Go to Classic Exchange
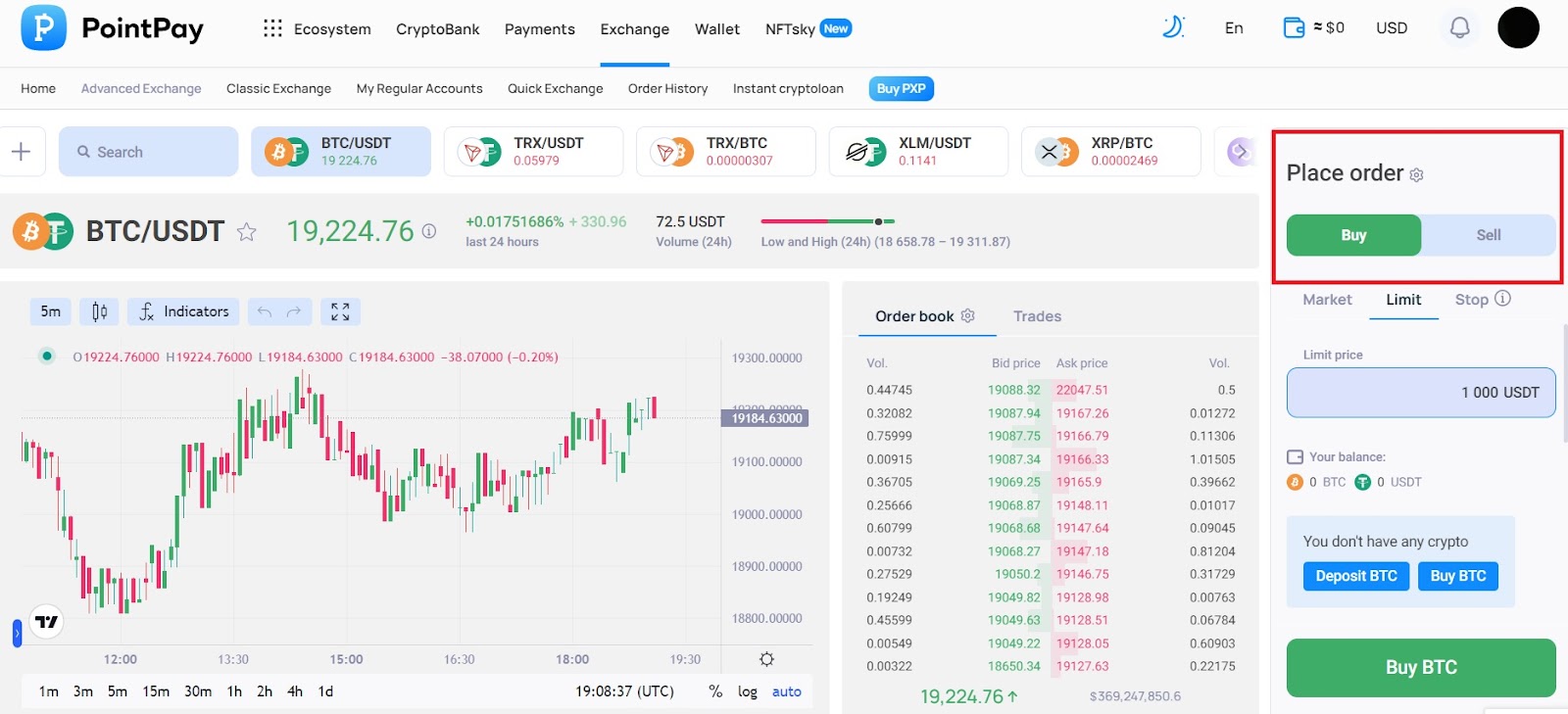 (278, 88)
